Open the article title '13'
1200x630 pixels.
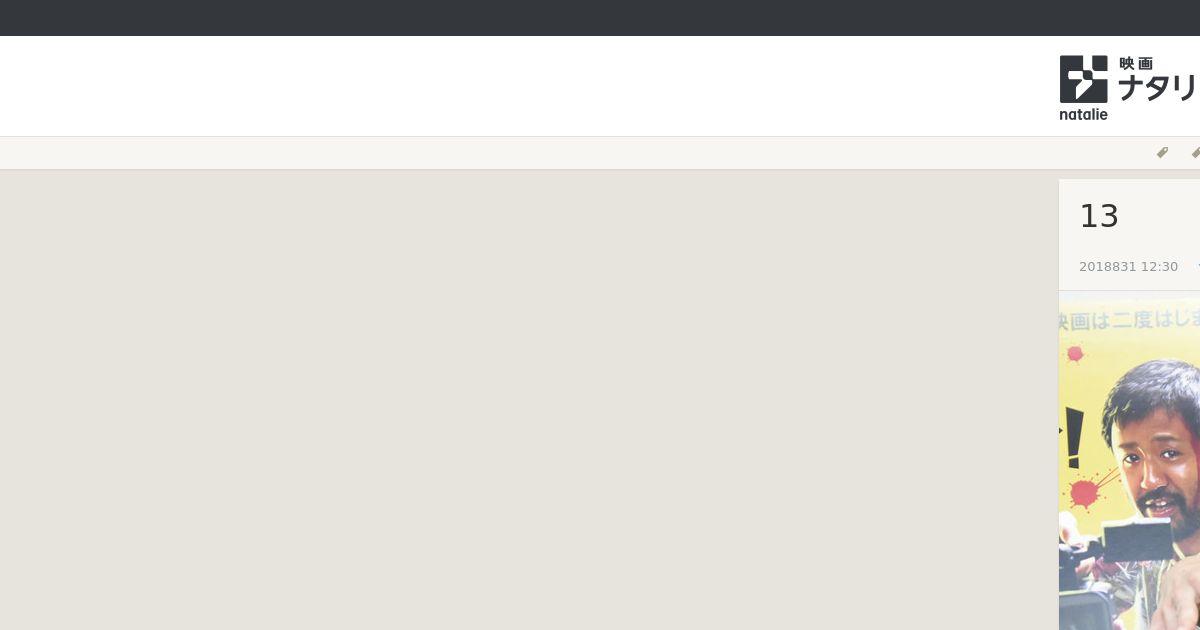pos(1099,216)
